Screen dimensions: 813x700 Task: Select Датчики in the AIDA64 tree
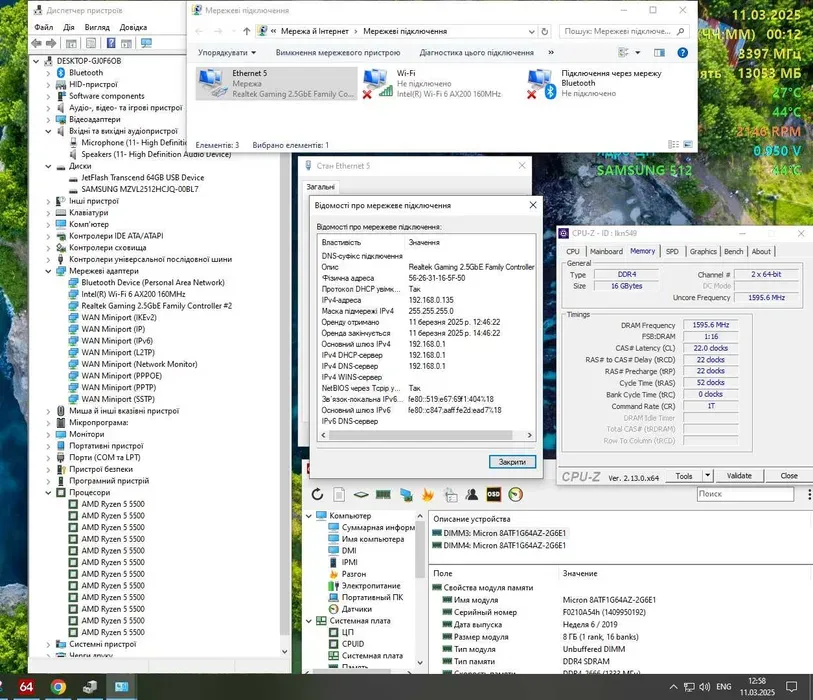[357, 609]
